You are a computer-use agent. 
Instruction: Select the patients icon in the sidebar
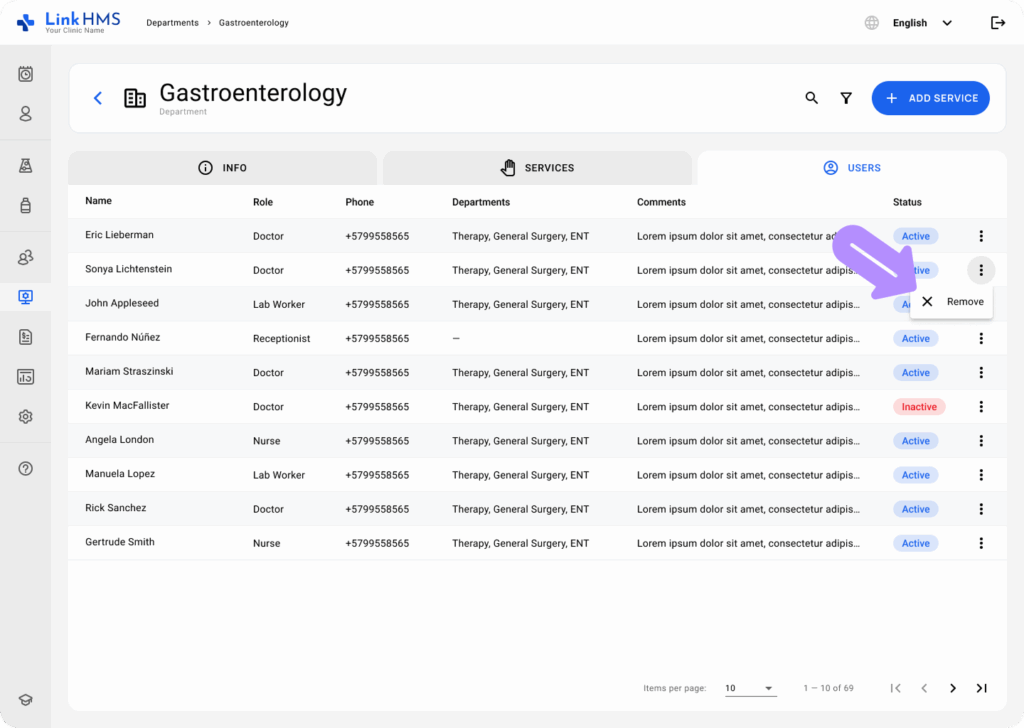[25, 114]
